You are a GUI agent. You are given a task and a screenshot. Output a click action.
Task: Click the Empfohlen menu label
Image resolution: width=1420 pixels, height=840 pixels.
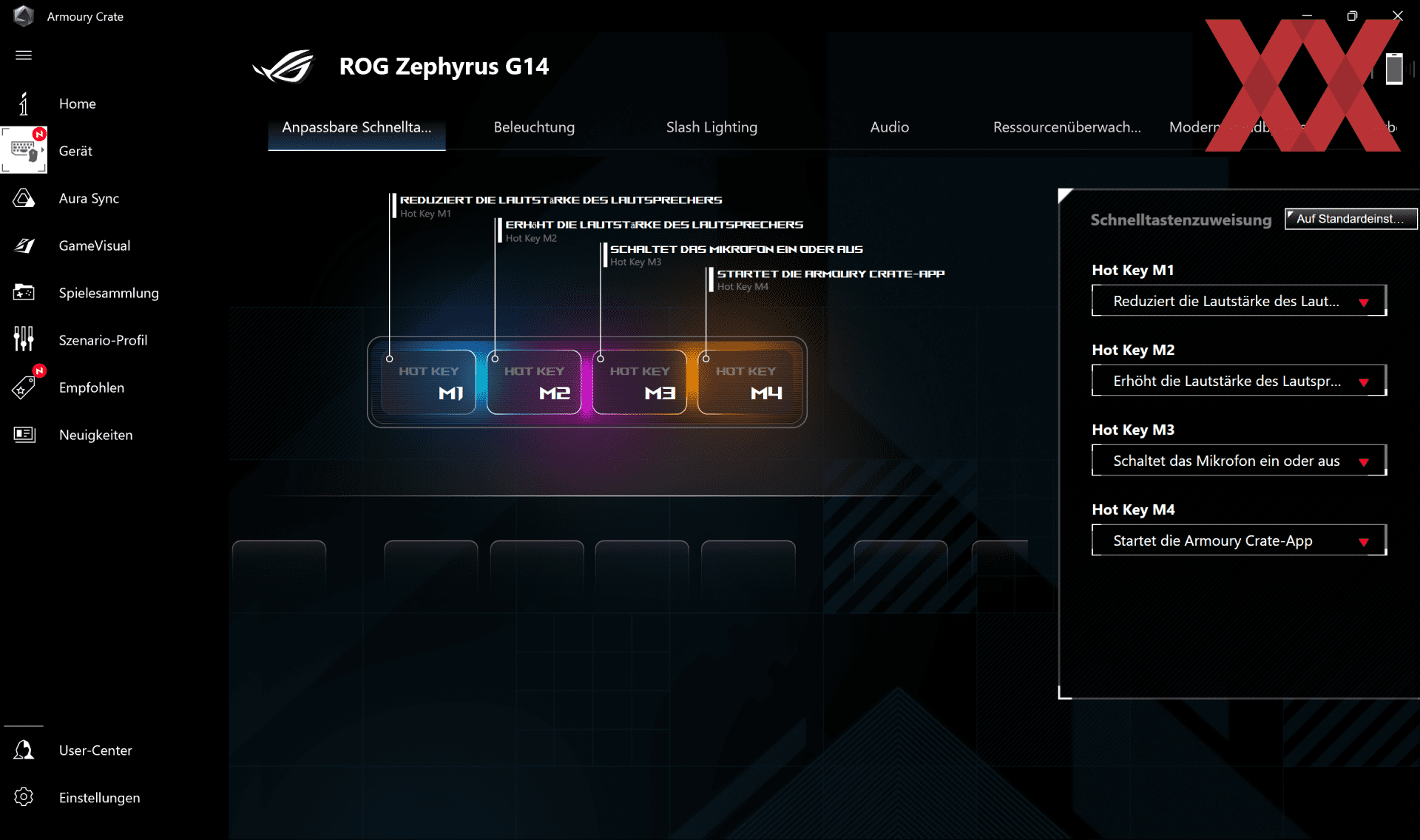(x=92, y=387)
